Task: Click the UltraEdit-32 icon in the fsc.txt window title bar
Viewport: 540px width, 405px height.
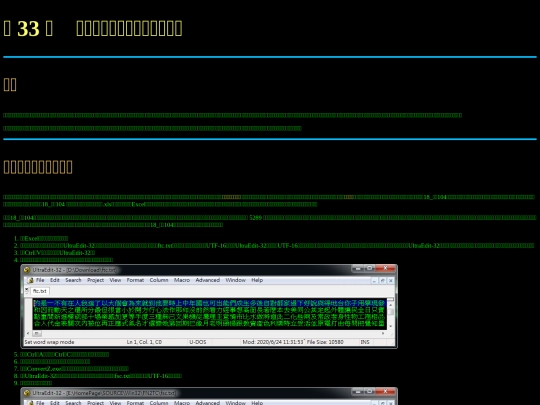Action: [27, 393]
